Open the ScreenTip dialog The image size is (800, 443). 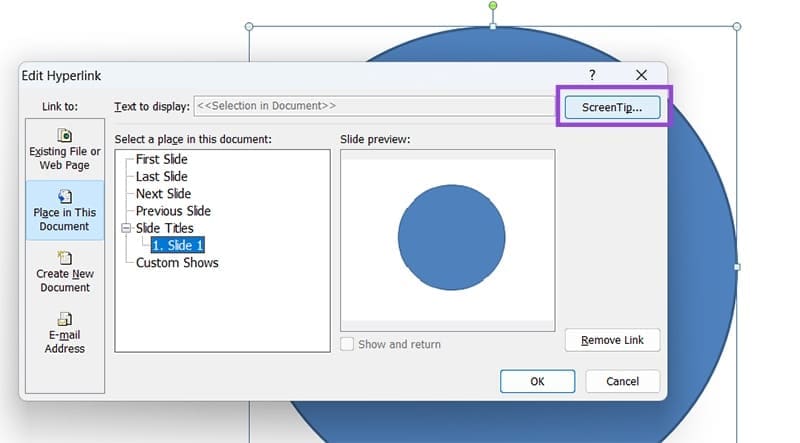(x=612, y=106)
